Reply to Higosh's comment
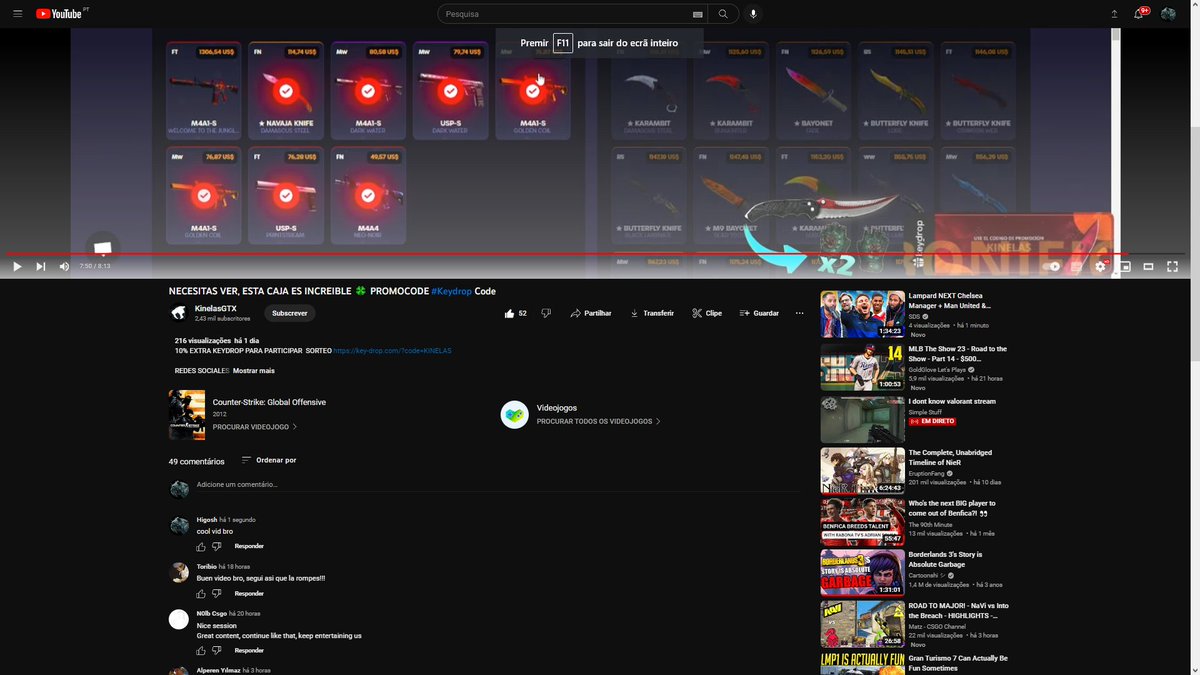The width and height of the screenshot is (1200, 675). click(x=249, y=547)
